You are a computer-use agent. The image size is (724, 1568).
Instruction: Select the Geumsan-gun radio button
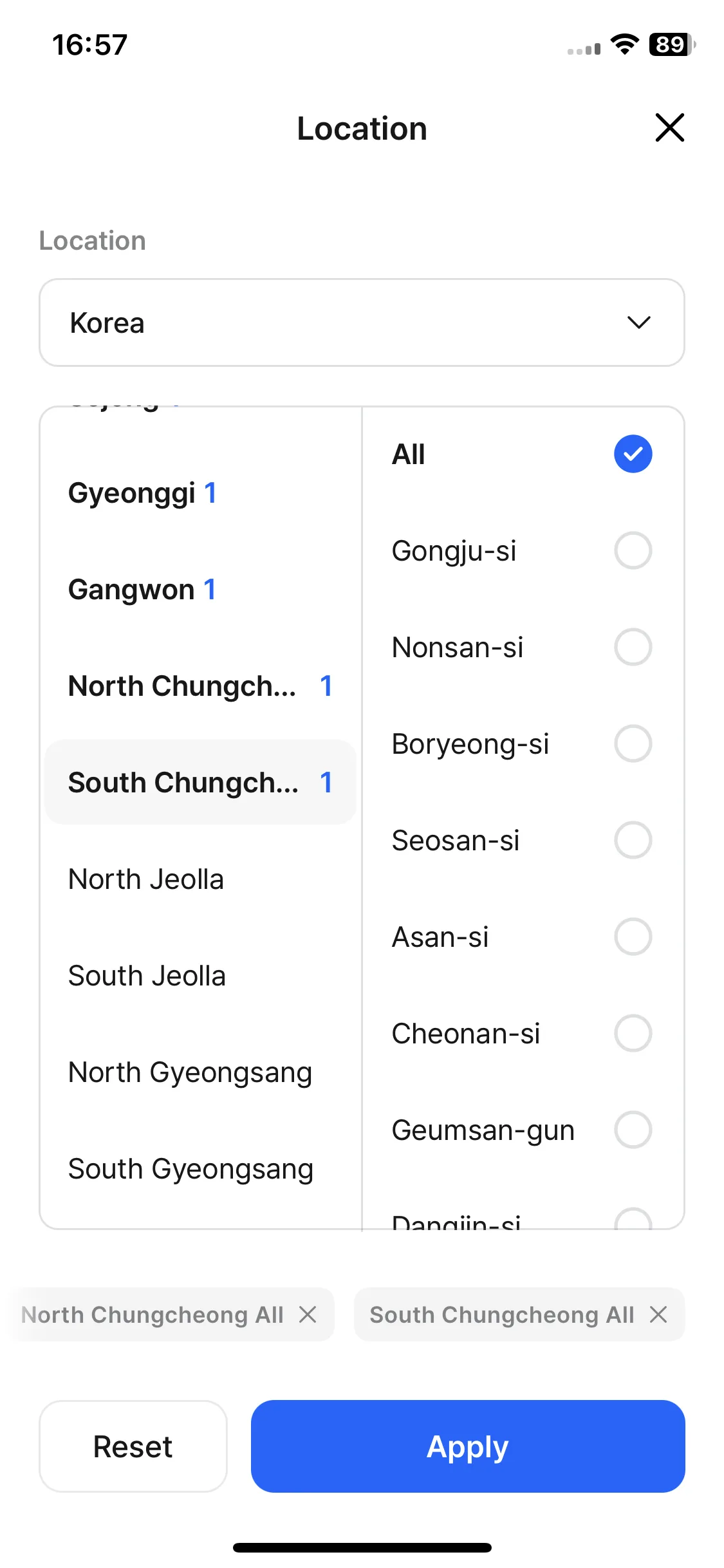pos(633,1130)
